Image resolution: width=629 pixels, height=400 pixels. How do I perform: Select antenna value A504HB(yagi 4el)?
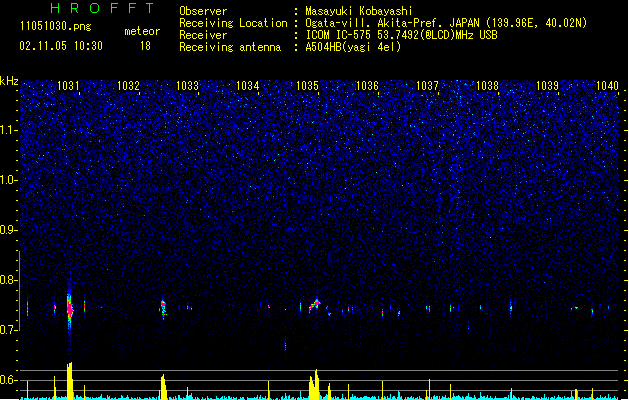coord(353,47)
